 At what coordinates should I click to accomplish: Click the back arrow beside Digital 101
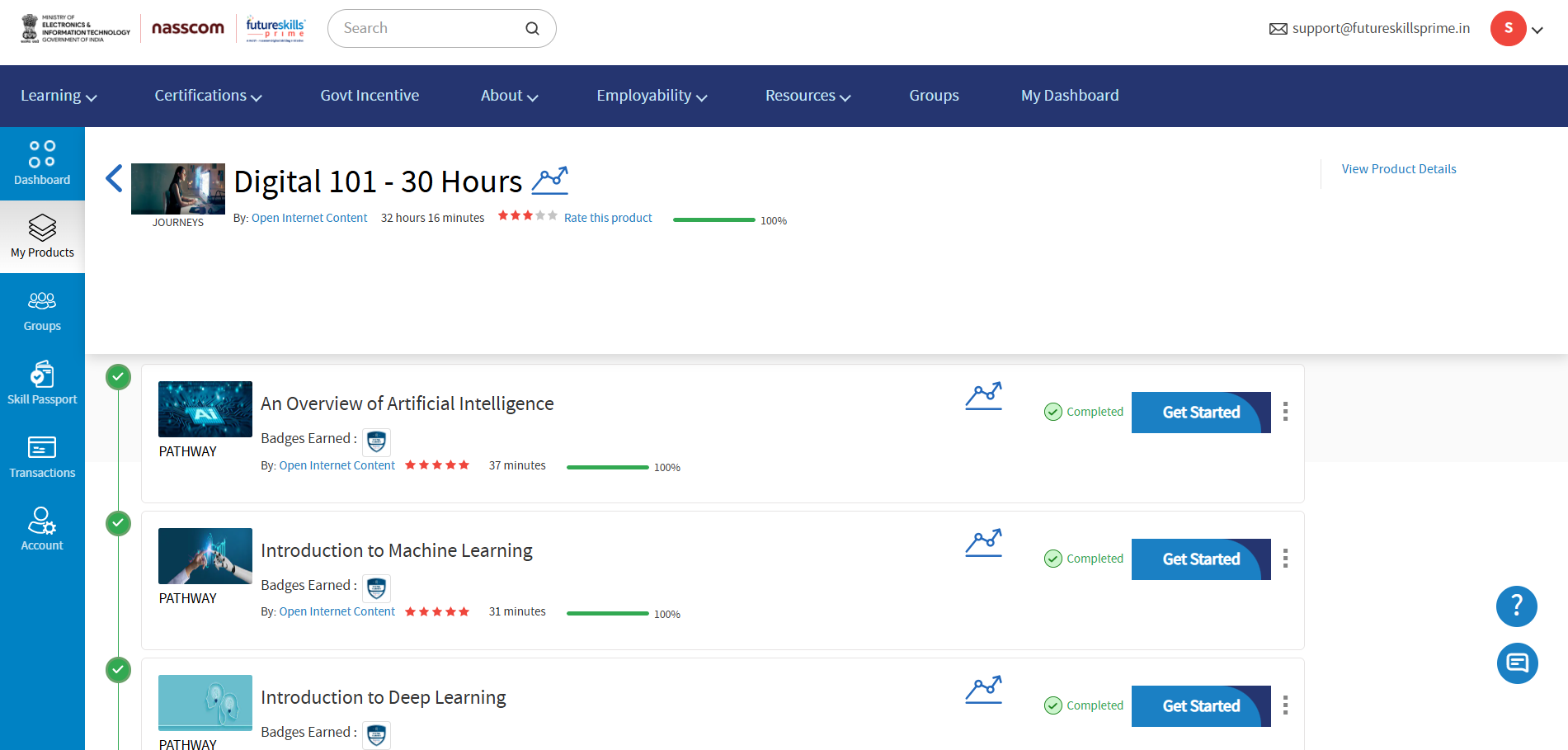pyautogui.click(x=114, y=178)
